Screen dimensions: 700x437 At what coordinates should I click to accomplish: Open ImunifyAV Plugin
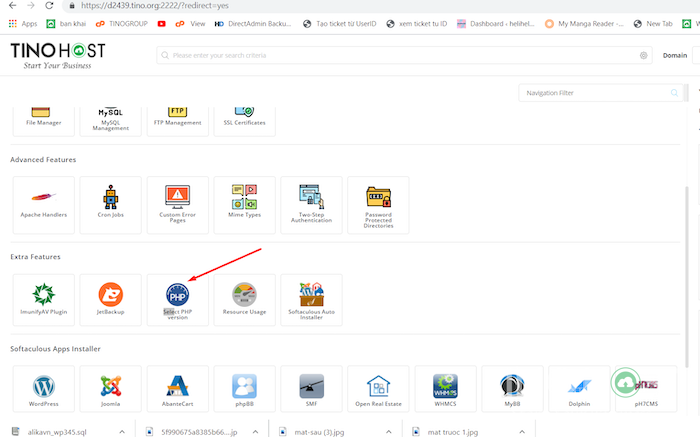[44, 300]
